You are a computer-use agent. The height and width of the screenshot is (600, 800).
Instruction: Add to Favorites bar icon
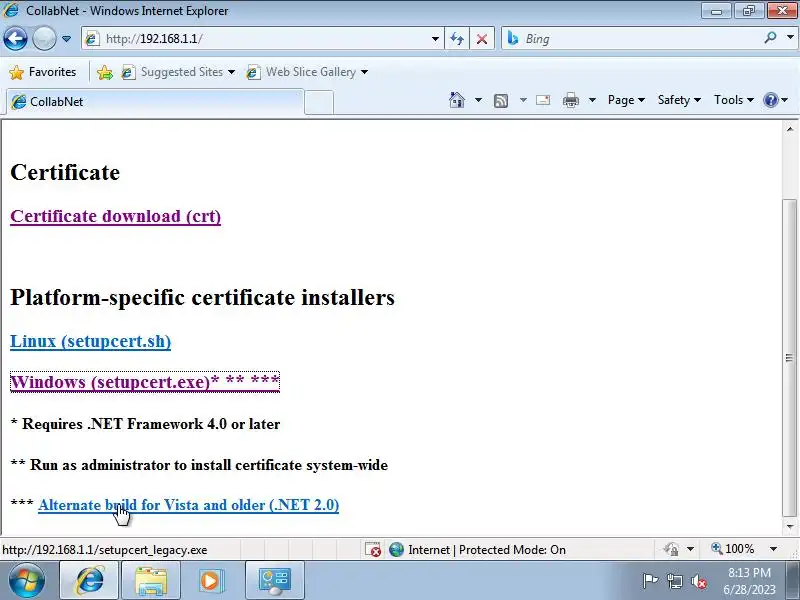[x=105, y=72]
